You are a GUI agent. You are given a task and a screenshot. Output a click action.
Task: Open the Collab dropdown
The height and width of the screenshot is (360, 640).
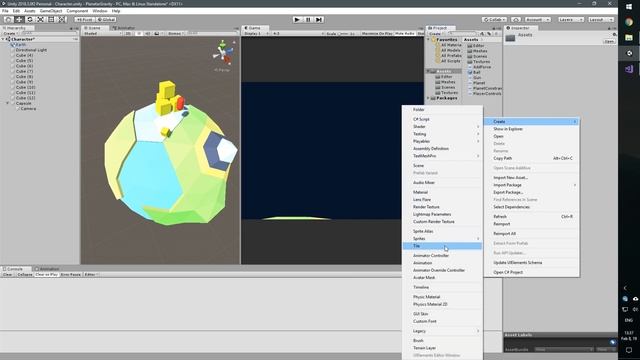pyautogui.click(x=494, y=20)
